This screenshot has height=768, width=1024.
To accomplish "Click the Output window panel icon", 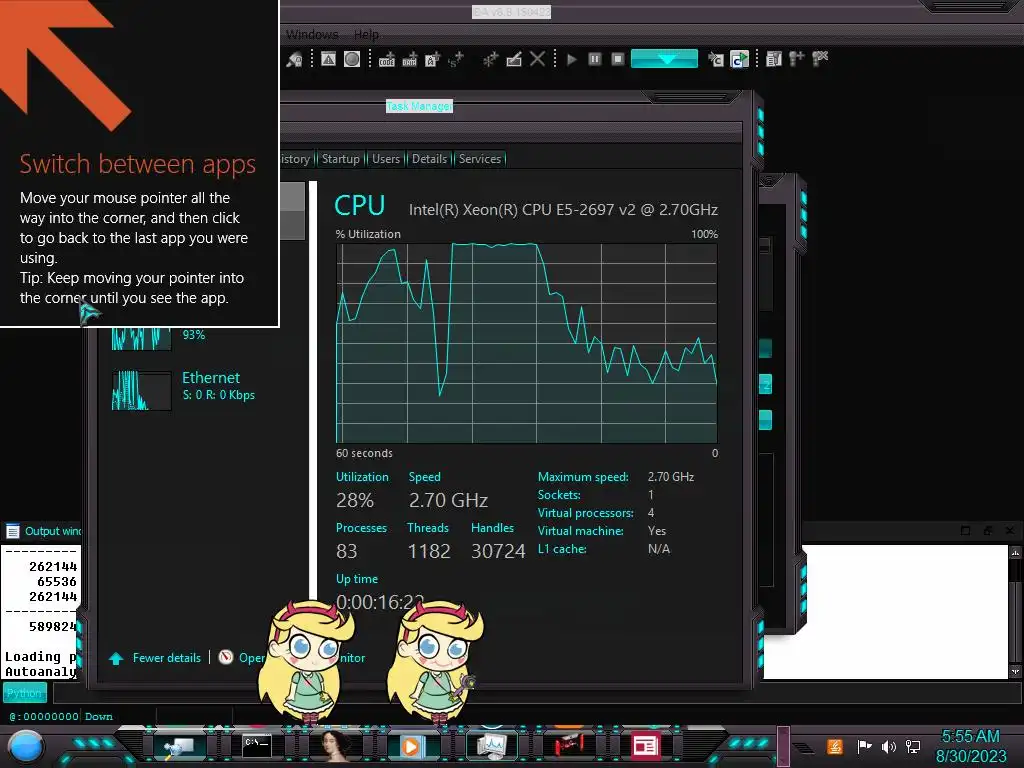I will [12, 530].
